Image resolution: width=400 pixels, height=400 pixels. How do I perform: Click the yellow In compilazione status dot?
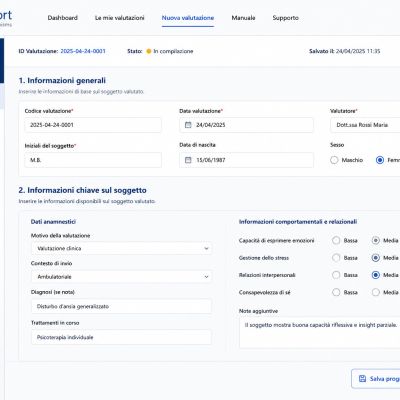[149, 51]
